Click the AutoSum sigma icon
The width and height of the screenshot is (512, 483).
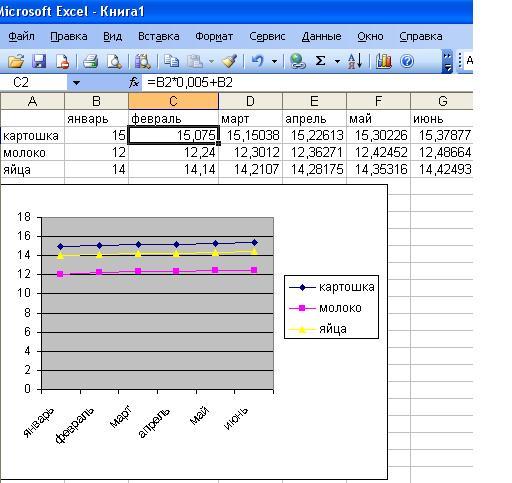point(320,61)
